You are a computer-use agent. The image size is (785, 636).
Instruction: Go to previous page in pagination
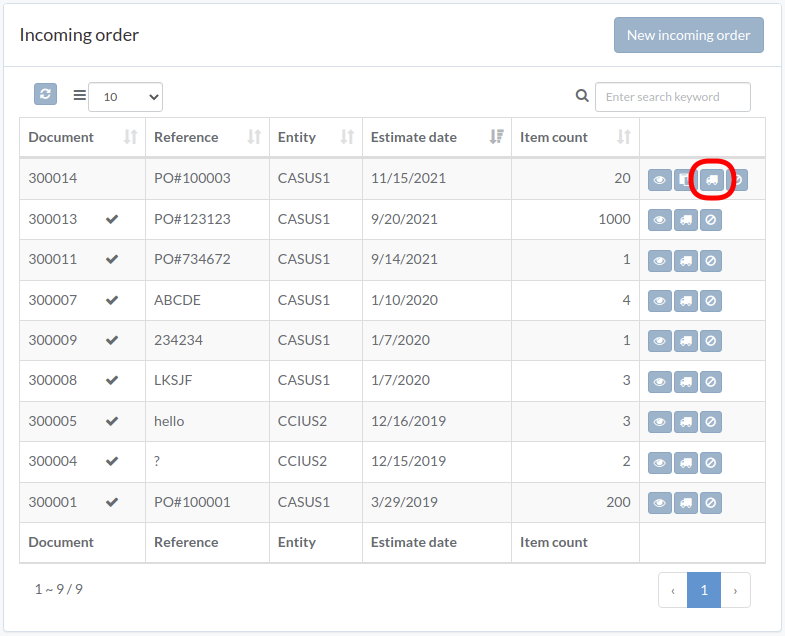pos(673,590)
